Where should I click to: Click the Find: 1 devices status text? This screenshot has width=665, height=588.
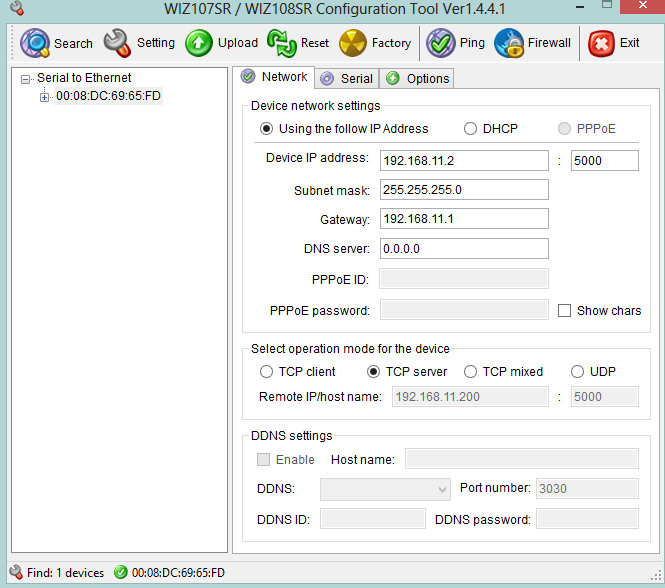(x=65, y=573)
